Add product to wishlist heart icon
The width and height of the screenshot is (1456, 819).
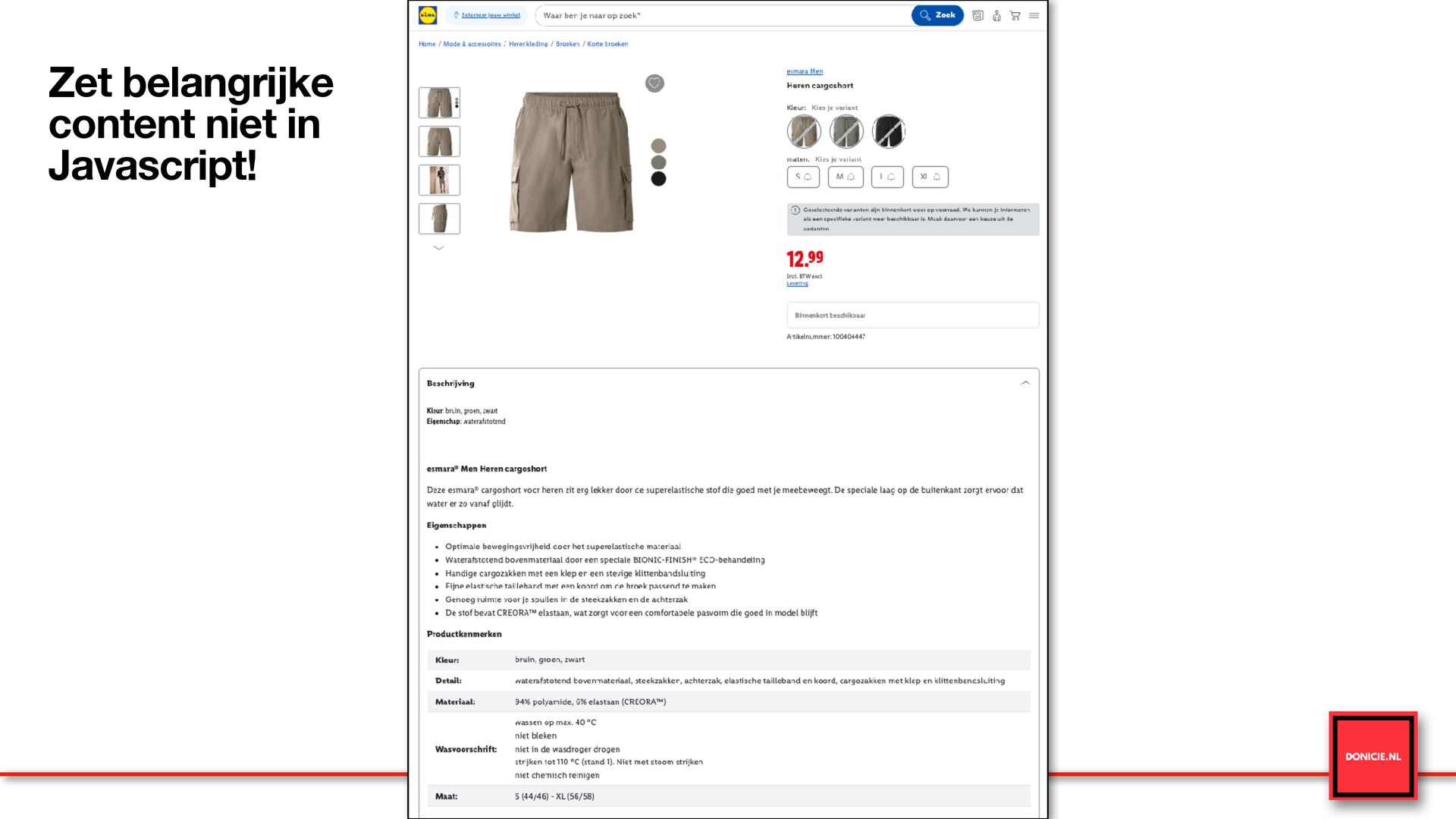[x=654, y=83]
